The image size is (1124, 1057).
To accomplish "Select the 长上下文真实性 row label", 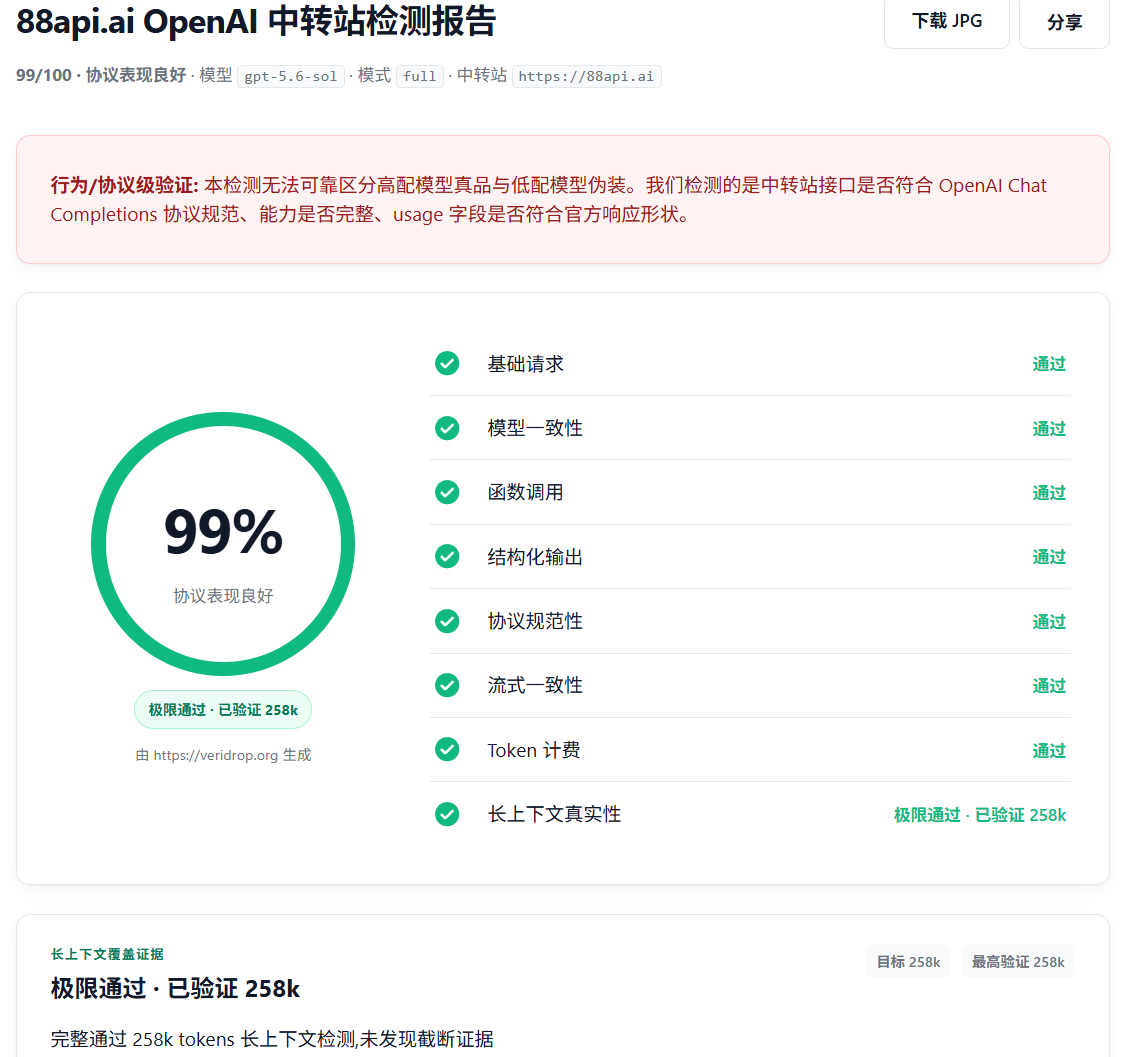I will [554, 814].
